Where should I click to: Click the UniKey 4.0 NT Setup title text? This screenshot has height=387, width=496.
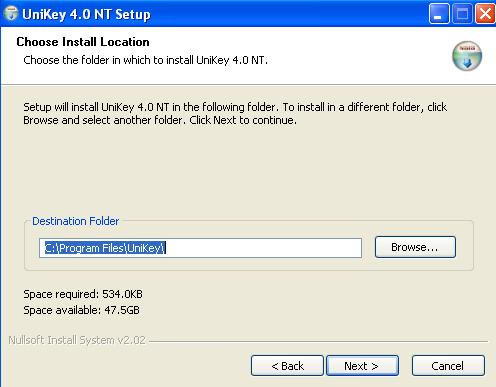pyautogui.click(x=86, y=15)
